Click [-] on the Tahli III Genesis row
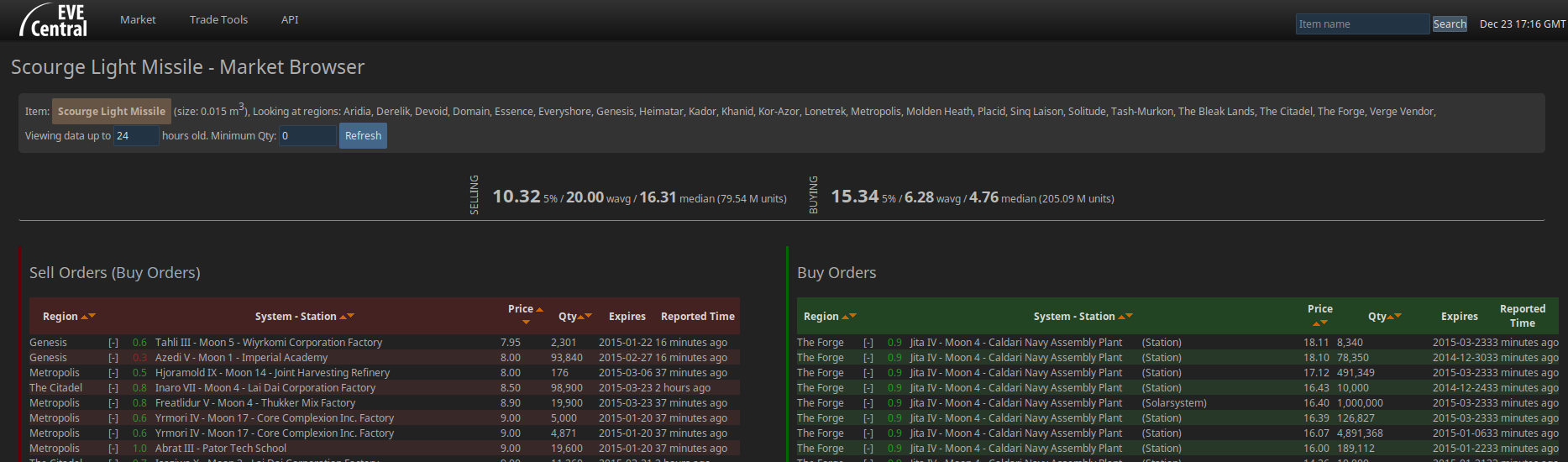Viewport: 1568px width, 462px height. click(113, 343)
